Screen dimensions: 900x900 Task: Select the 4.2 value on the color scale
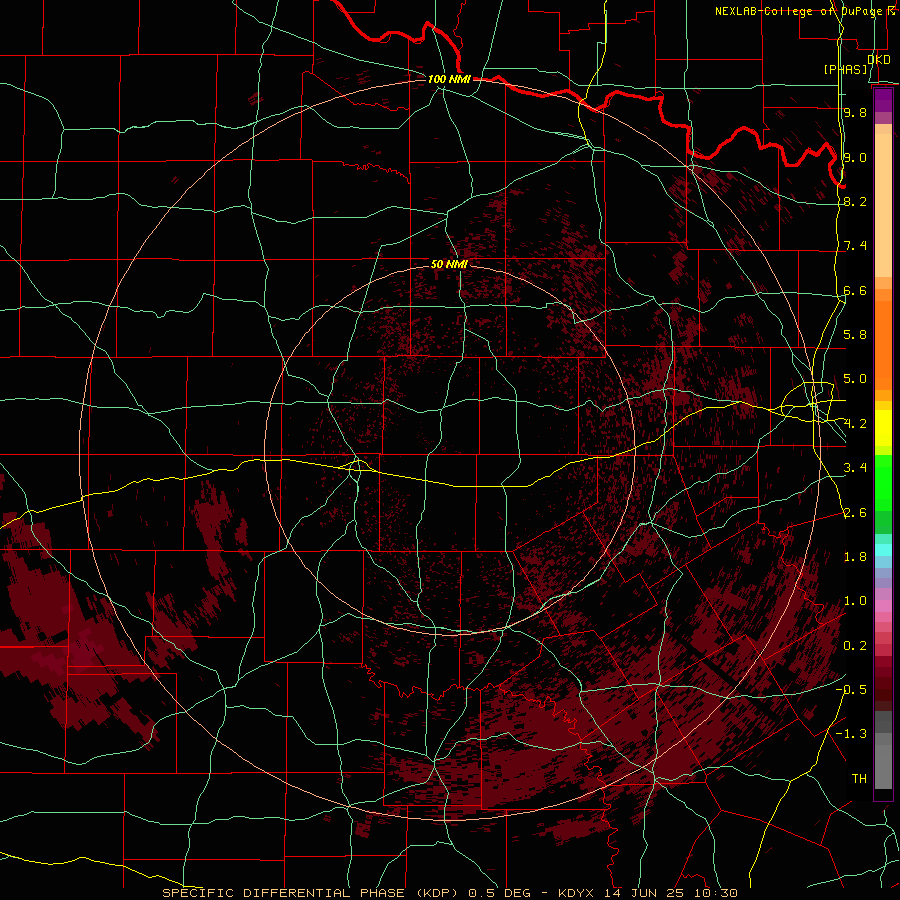(855, 424)
